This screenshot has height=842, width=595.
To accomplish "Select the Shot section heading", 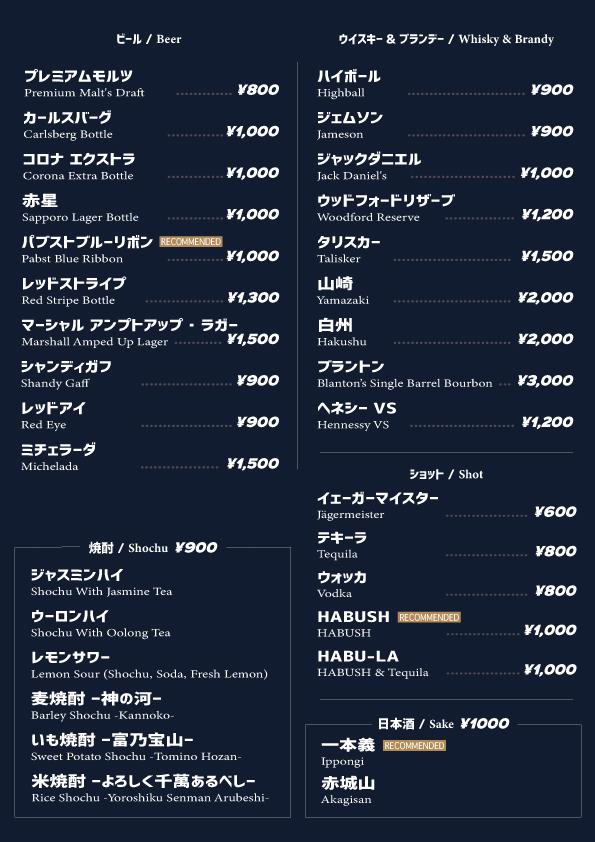I will [446, 474].
